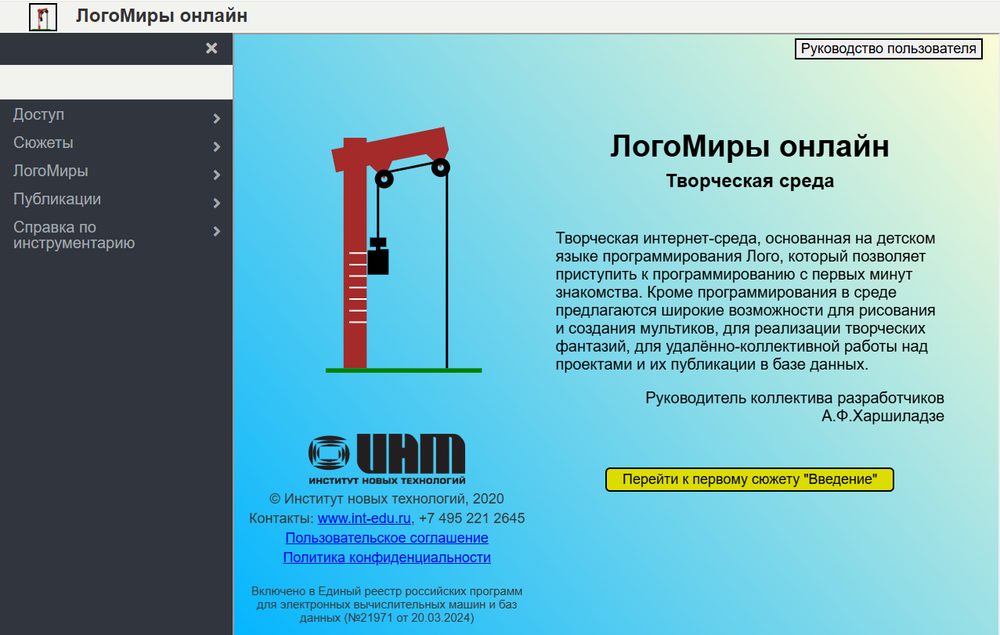Expand the Справка по инструментарию chevron
The height and width of the screenshot is (635, 1000).
[x=217, y=231]
